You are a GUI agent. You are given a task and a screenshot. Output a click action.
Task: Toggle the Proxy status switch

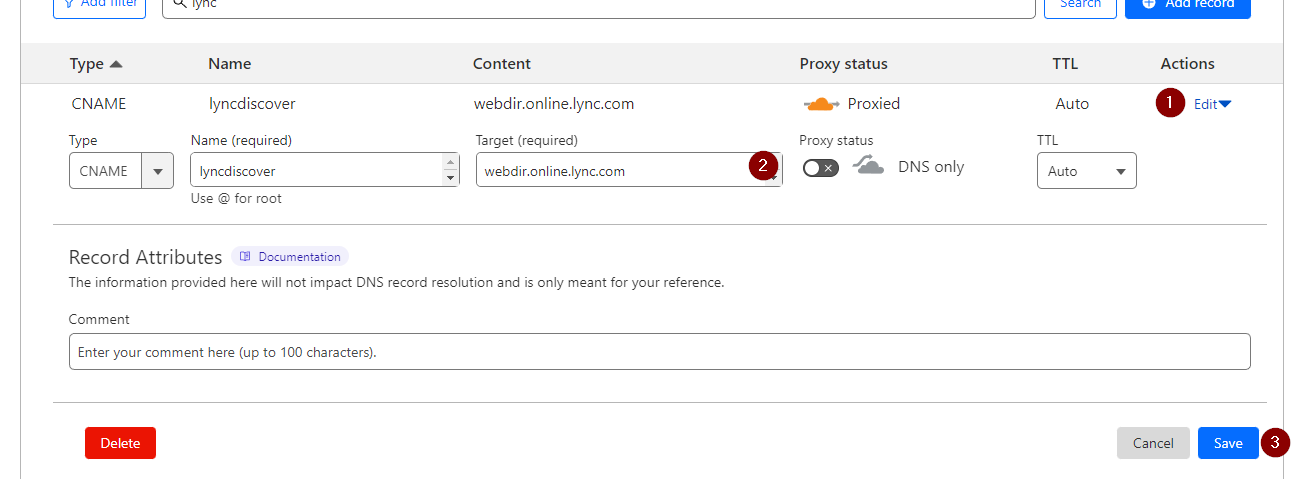(x=820, y=168)
